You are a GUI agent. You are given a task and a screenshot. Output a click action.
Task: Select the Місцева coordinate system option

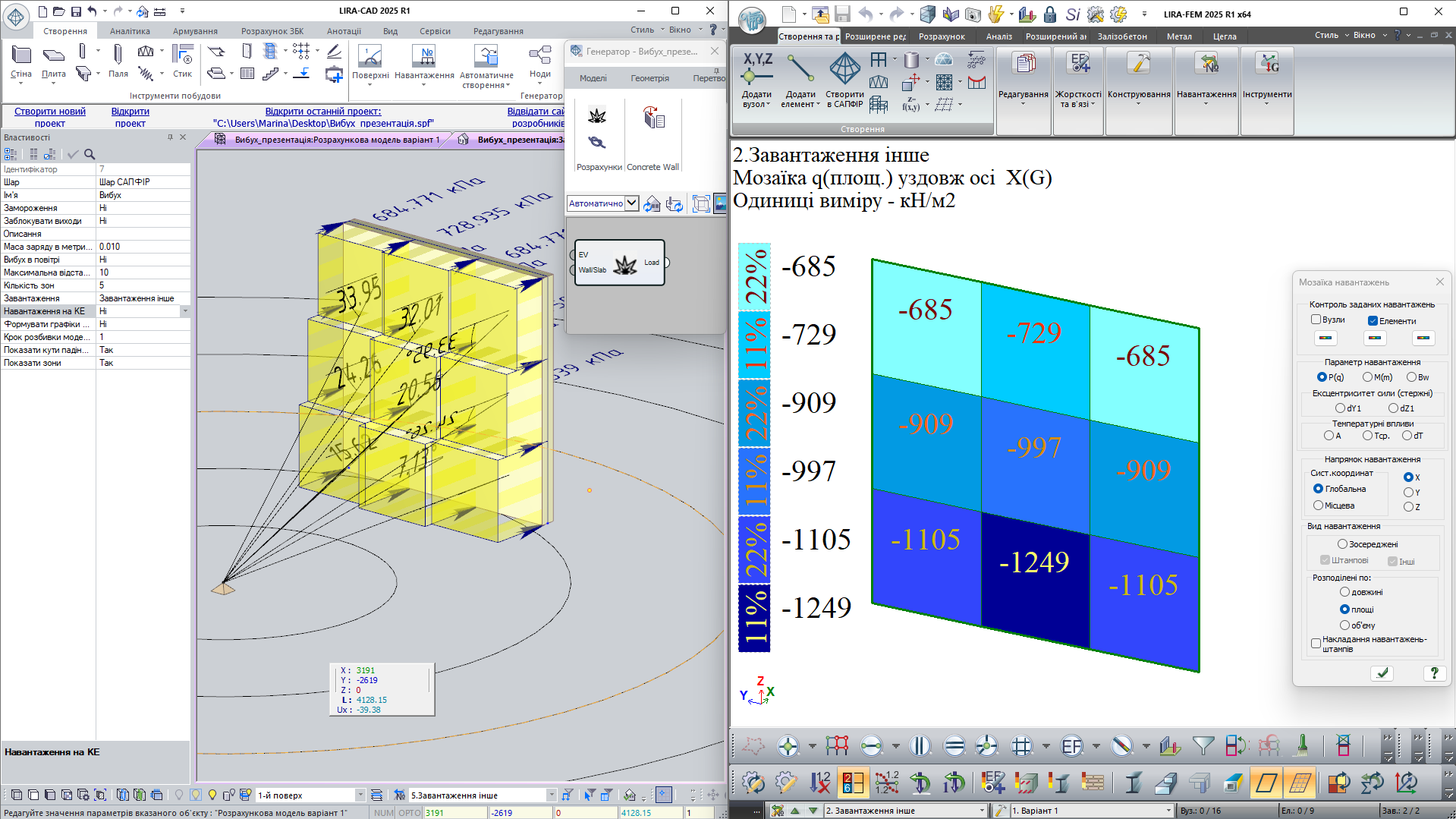1319,506
